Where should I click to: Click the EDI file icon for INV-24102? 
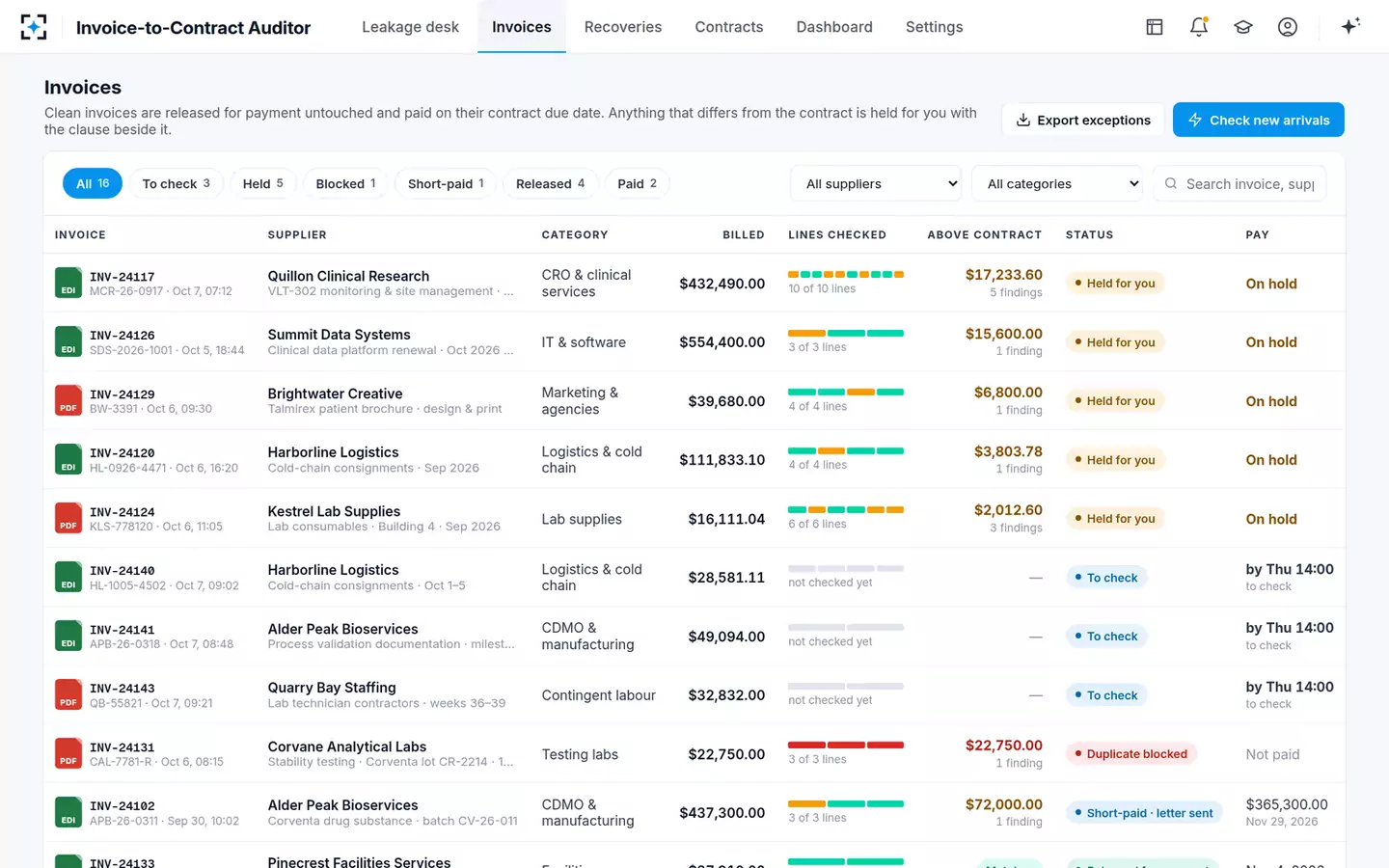coord(68,812)
